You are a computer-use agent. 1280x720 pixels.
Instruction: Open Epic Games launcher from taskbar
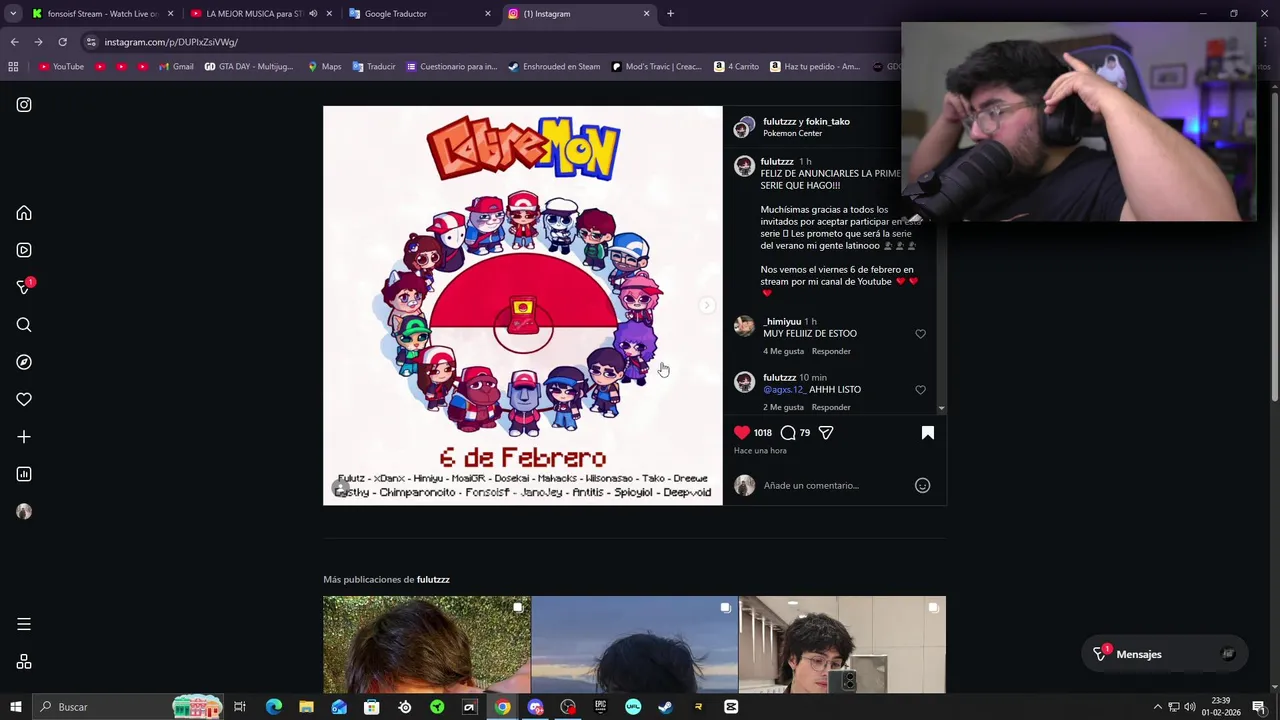click(x=600, y=707)
